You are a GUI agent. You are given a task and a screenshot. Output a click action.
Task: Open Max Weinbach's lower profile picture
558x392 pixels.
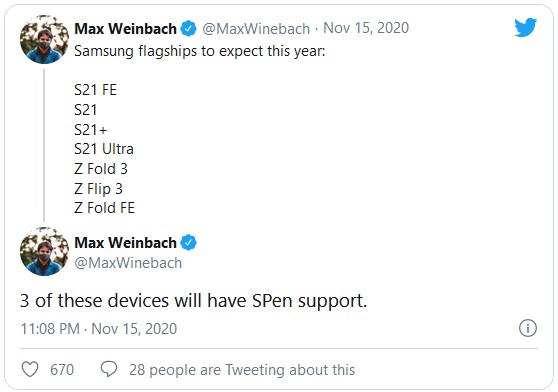pyautogui.click(x=44, y=251)
